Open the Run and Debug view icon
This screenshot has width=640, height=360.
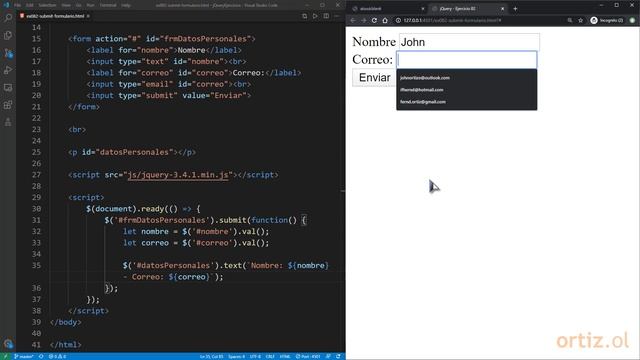pos(8,70)
